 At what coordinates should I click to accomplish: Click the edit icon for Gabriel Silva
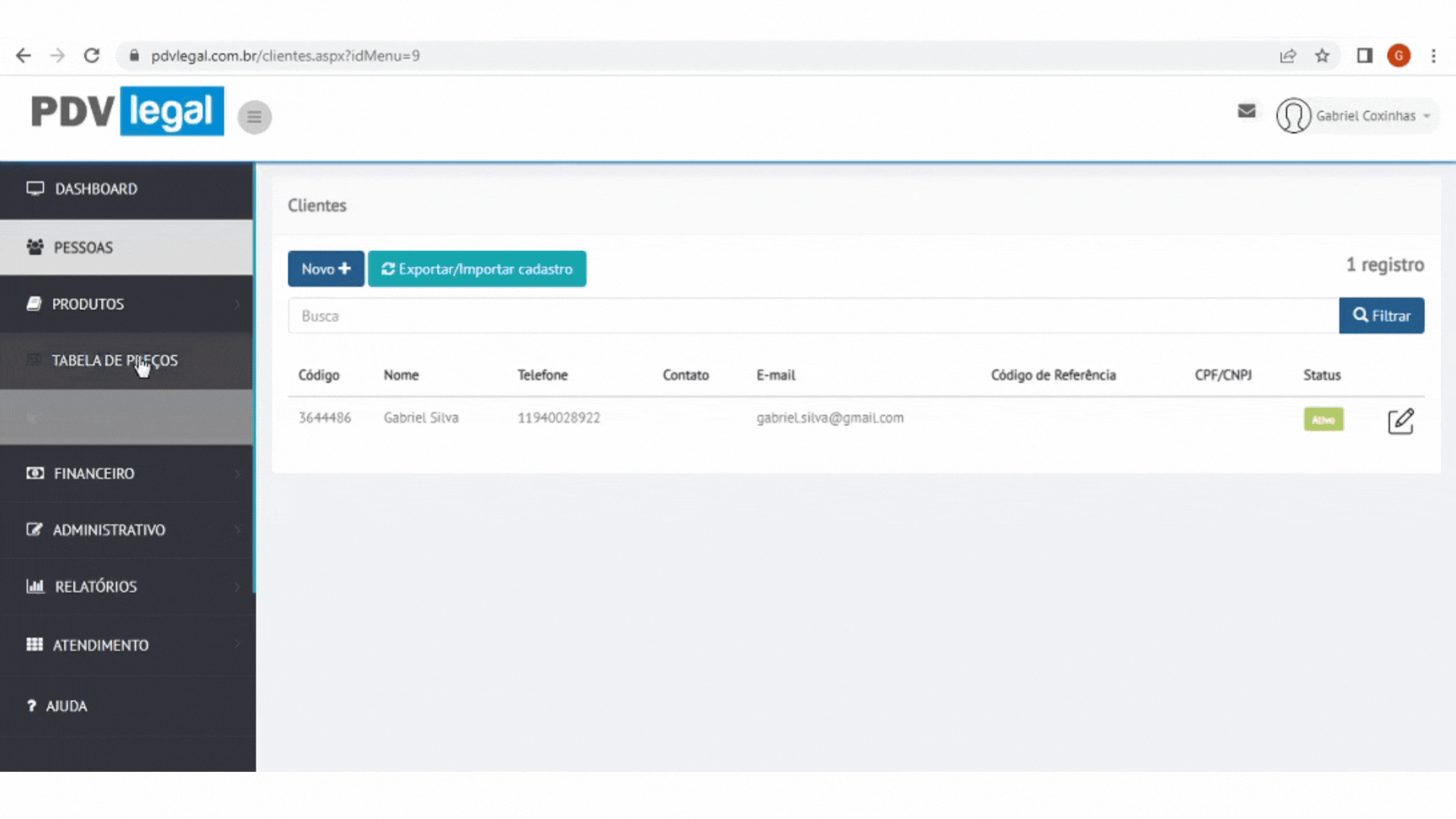tap(1400, 421)
